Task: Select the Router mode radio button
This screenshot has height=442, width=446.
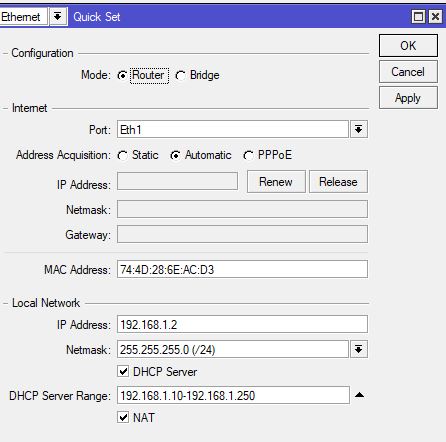Action: pos(122,76)
